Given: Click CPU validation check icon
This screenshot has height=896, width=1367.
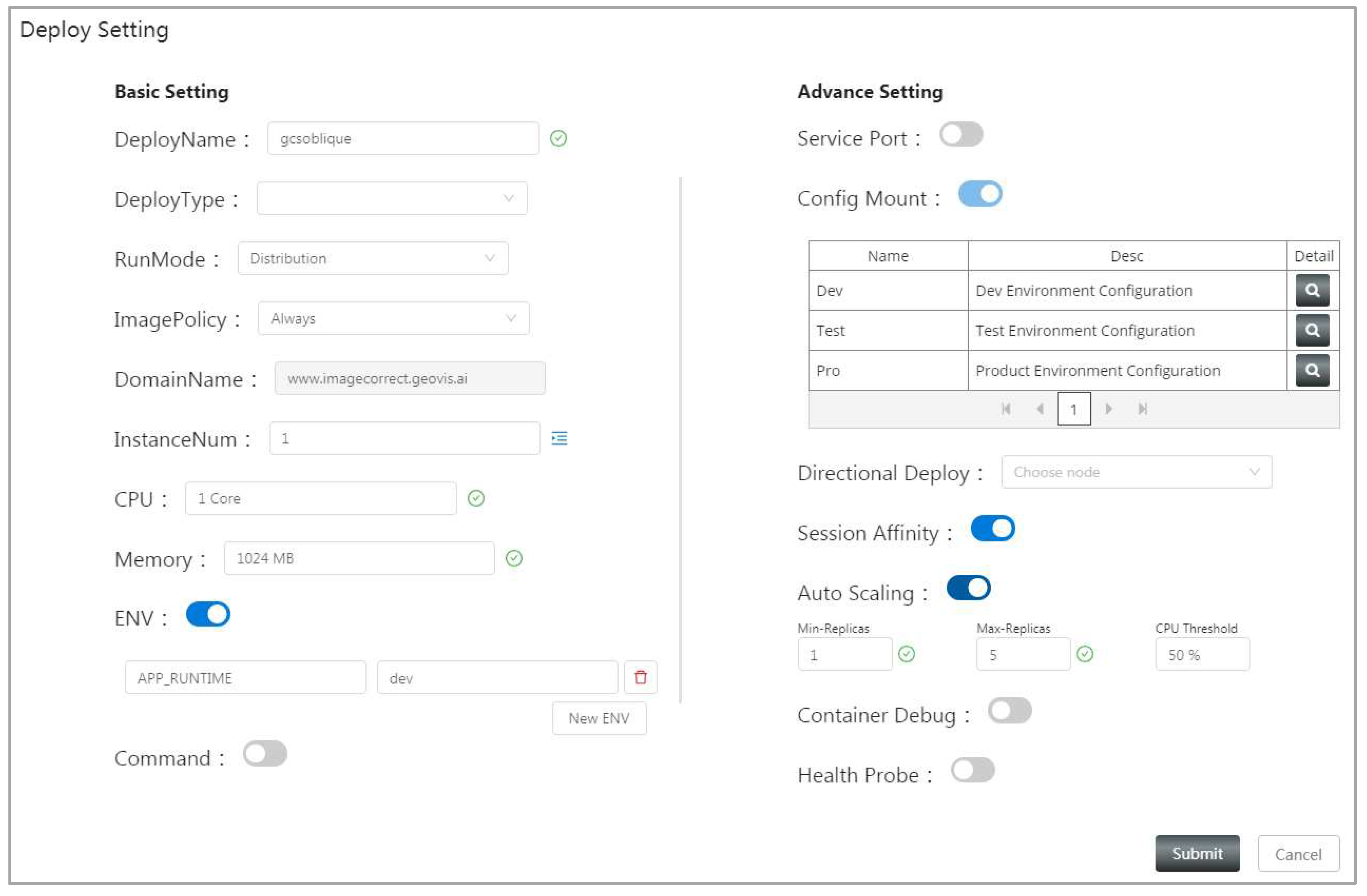Looking at the screenshot, I should coord(476,498).
